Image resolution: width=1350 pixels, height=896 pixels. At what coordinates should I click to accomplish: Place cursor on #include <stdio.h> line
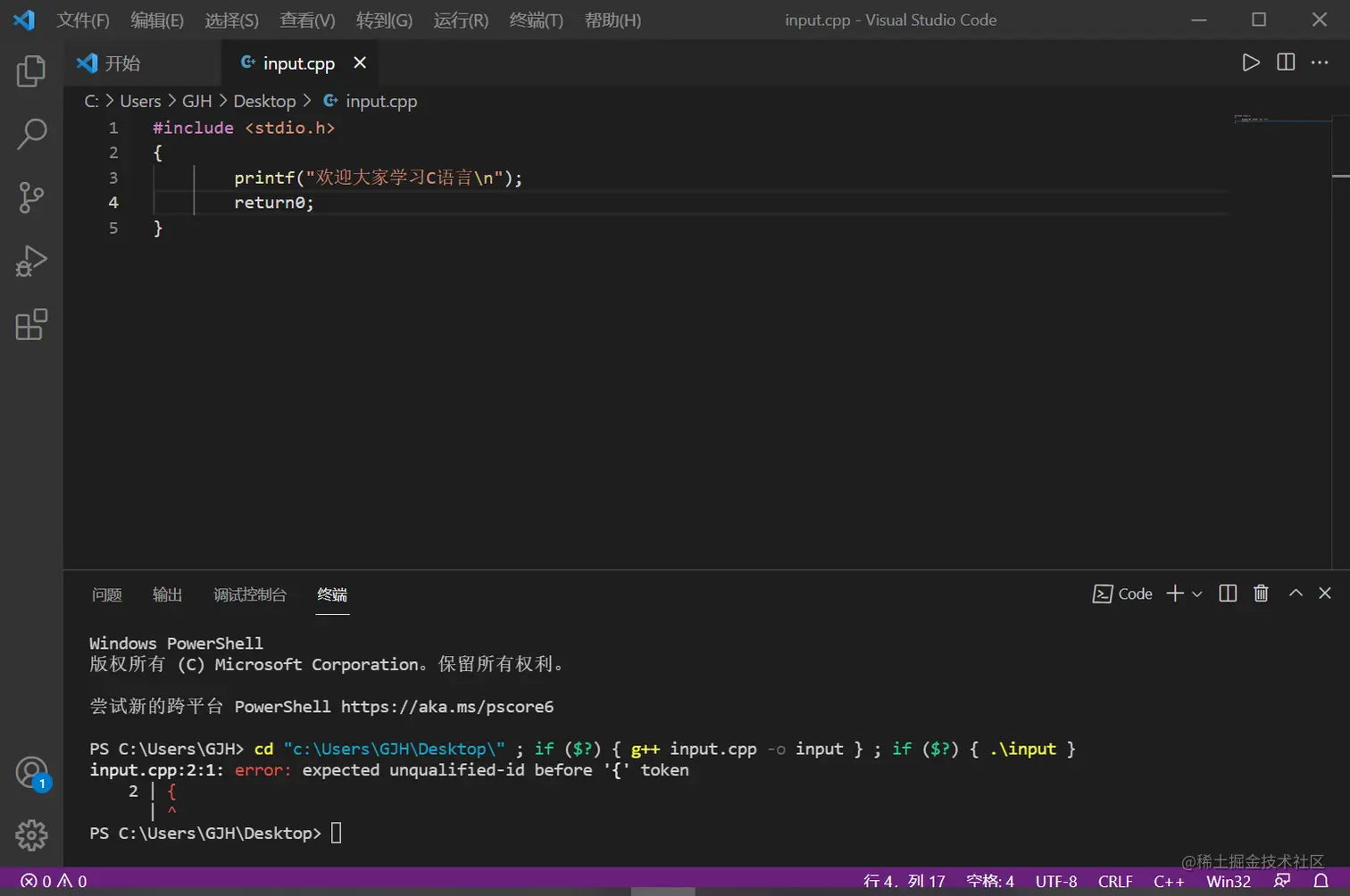click(x=244, y=128)
